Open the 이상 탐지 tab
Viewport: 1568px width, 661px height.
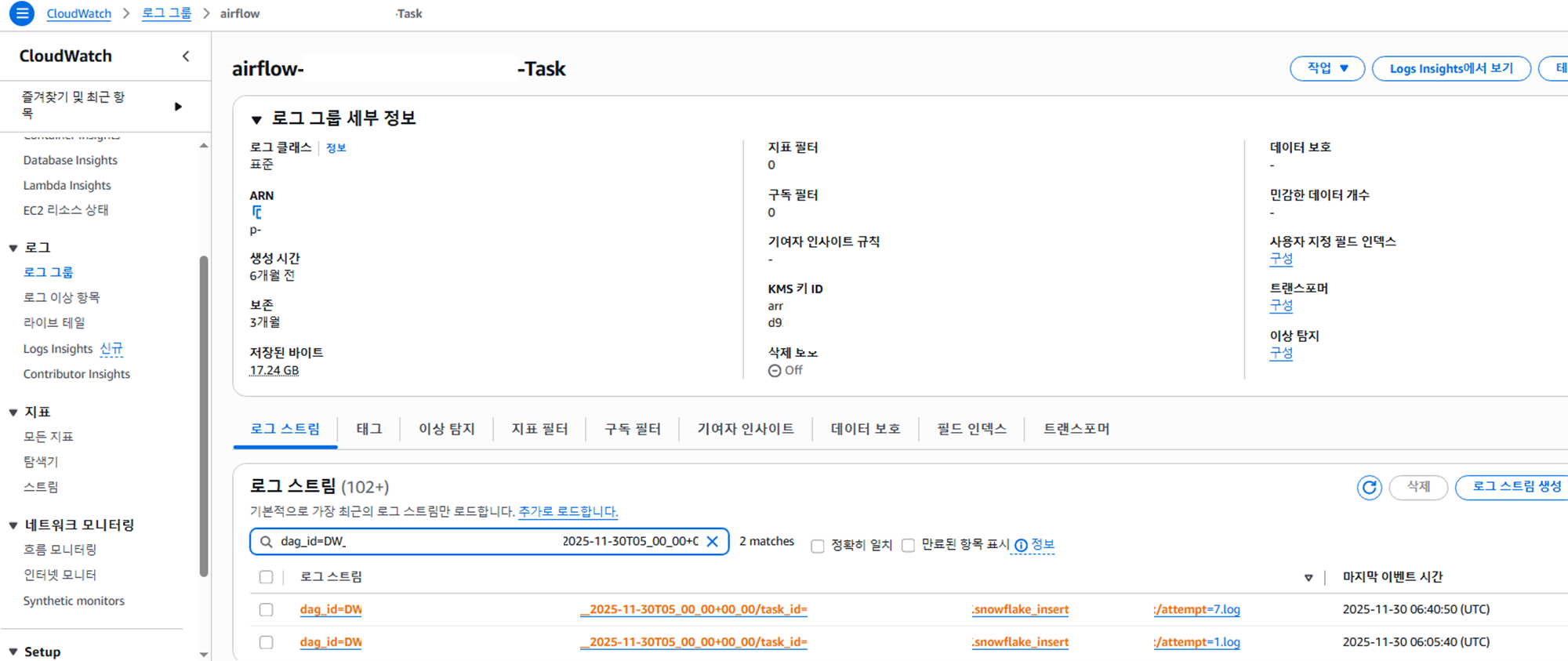coord(446,429)
